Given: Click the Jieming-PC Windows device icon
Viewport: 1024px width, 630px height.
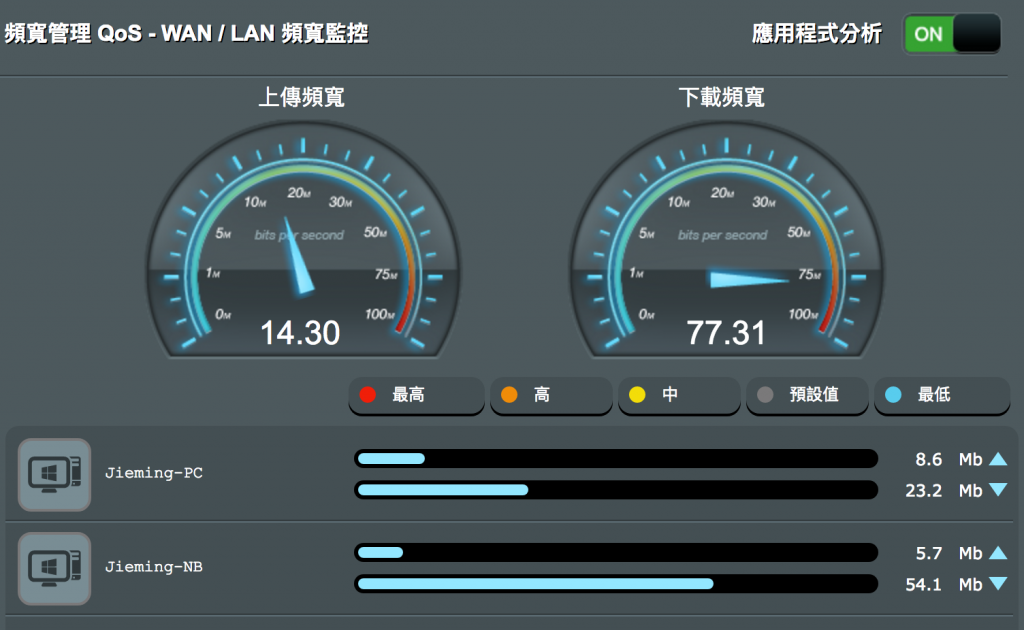Looking at the screenshot, I should click(54, 475).
